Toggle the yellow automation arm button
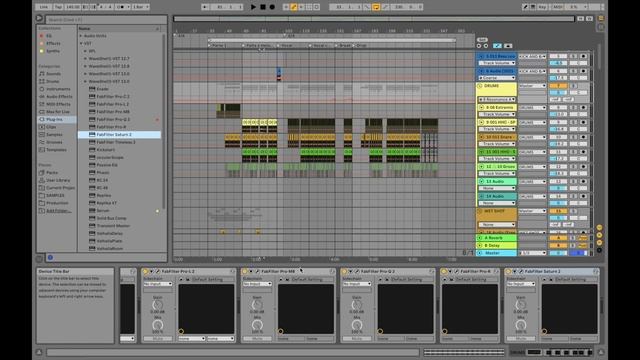 [293, 7]
